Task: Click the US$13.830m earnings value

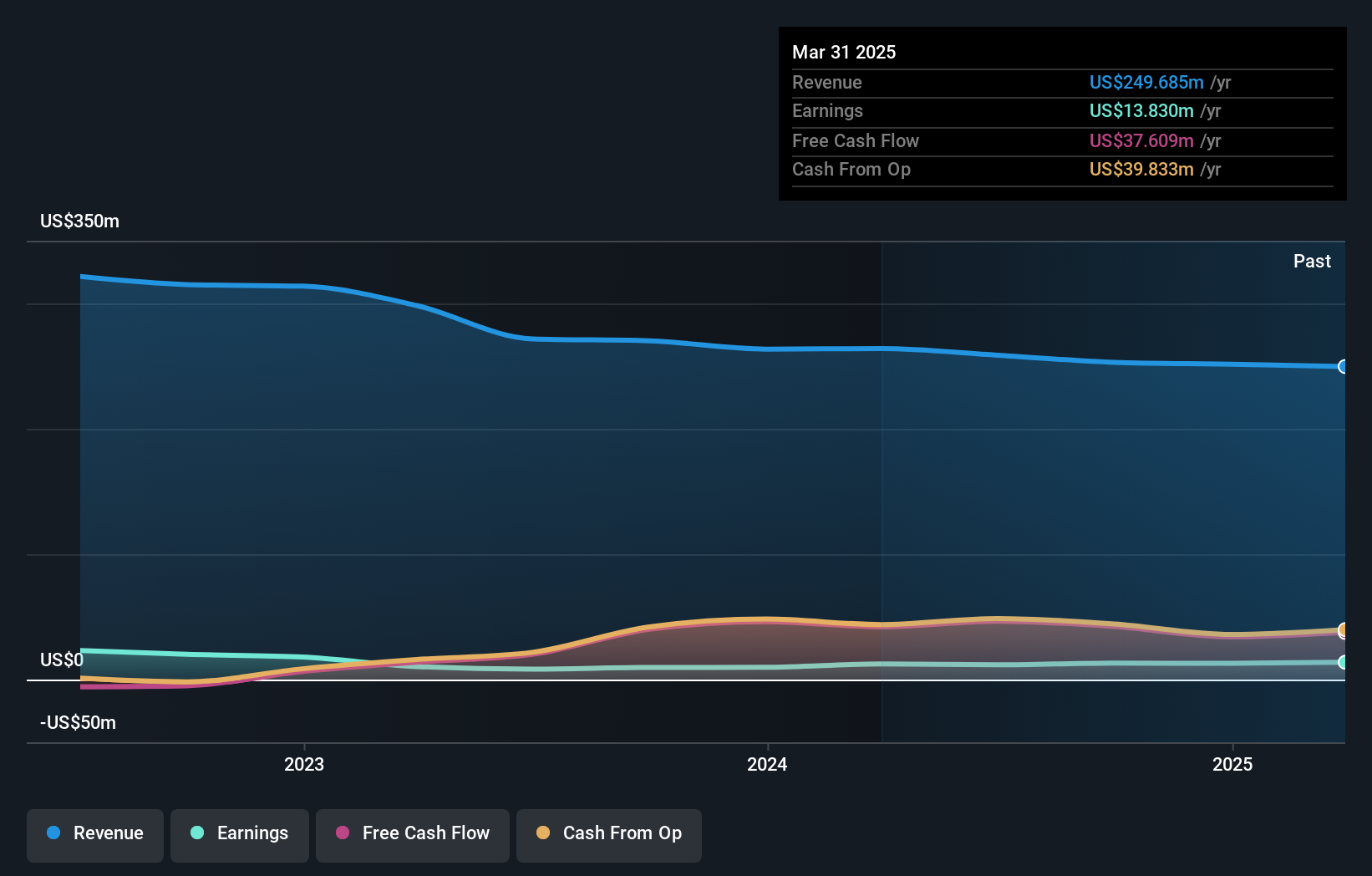Action: (x=1141, y=110)
